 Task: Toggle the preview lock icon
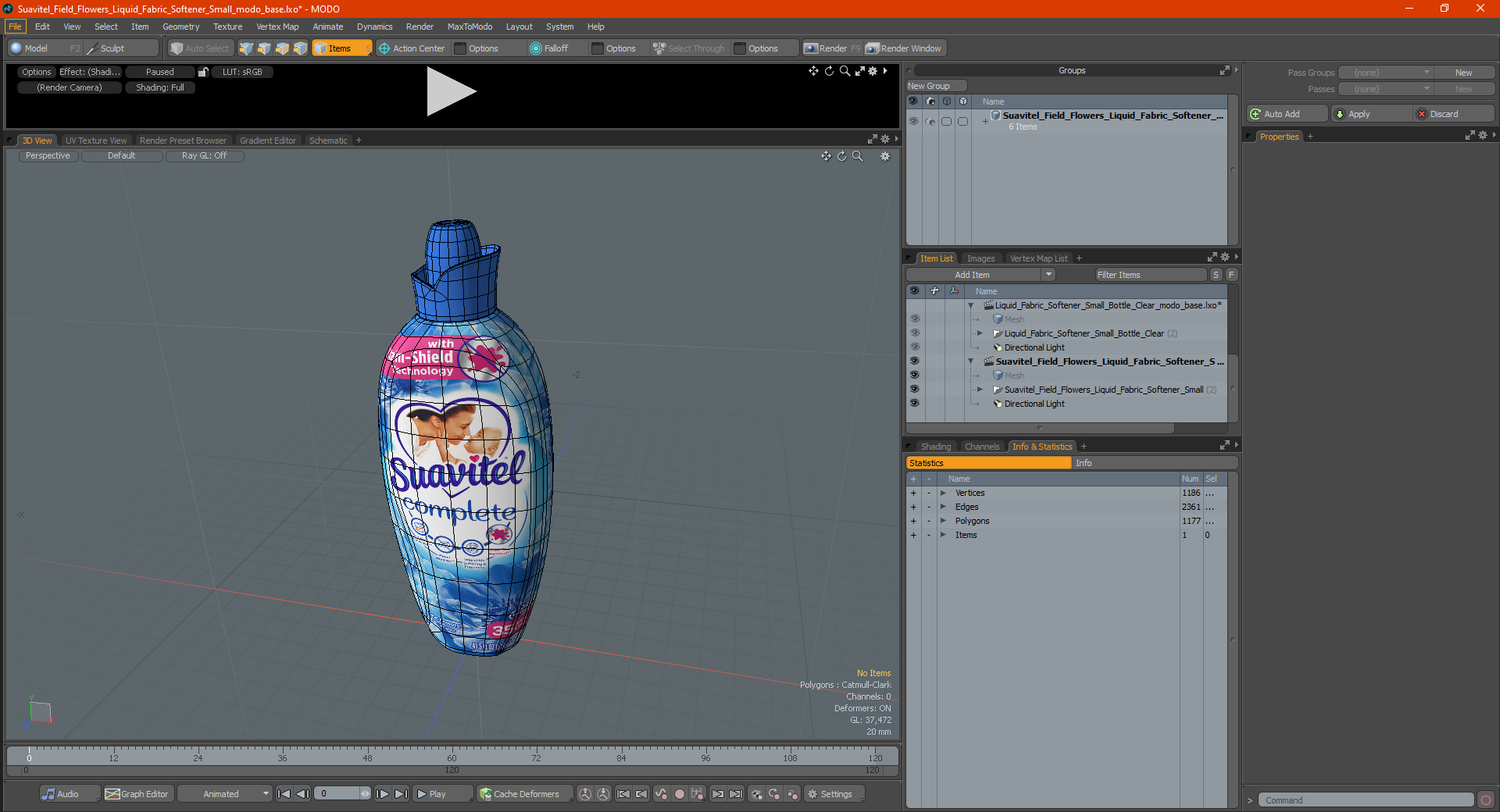tap(203, 72)
